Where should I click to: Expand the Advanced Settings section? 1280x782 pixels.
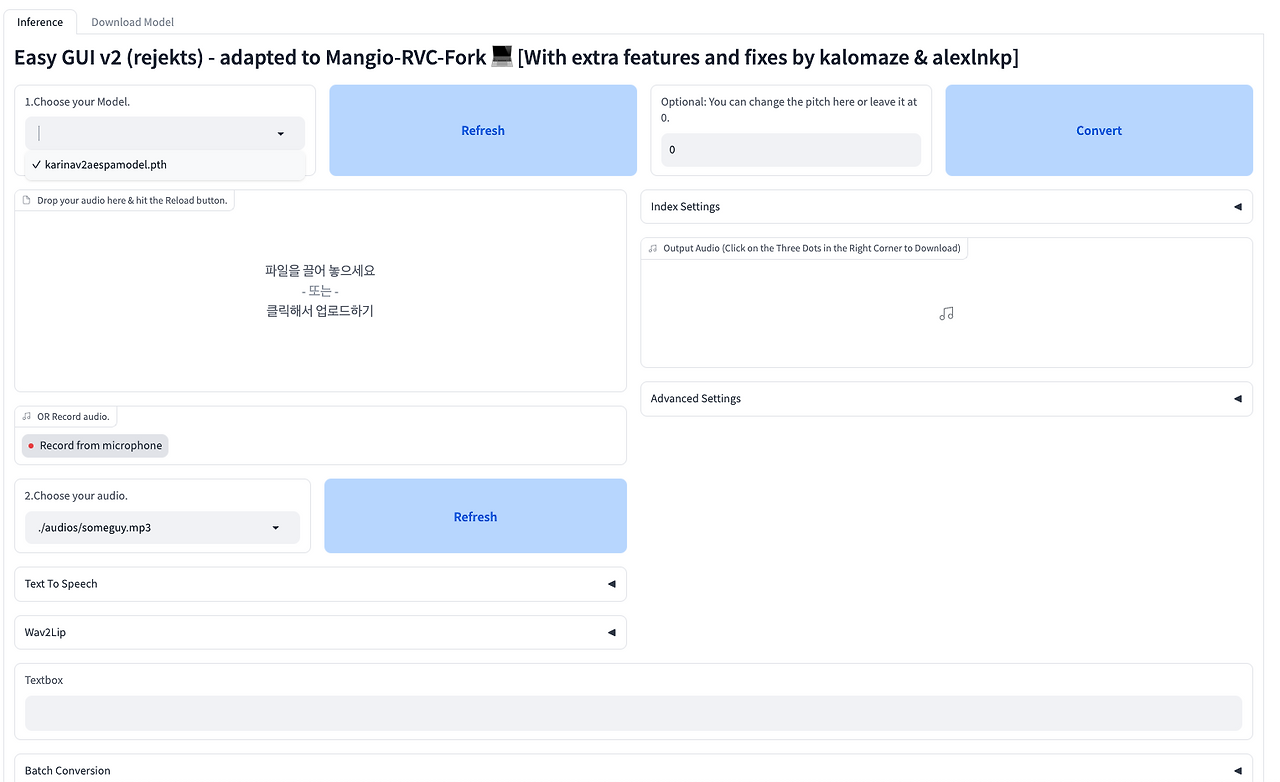[946, 399]
